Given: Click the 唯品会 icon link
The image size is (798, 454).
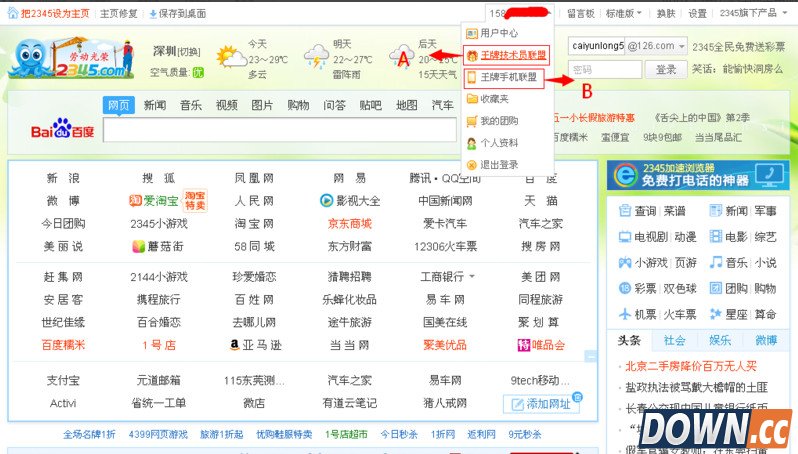Looking at the screenshot, I should click(524, 345).
